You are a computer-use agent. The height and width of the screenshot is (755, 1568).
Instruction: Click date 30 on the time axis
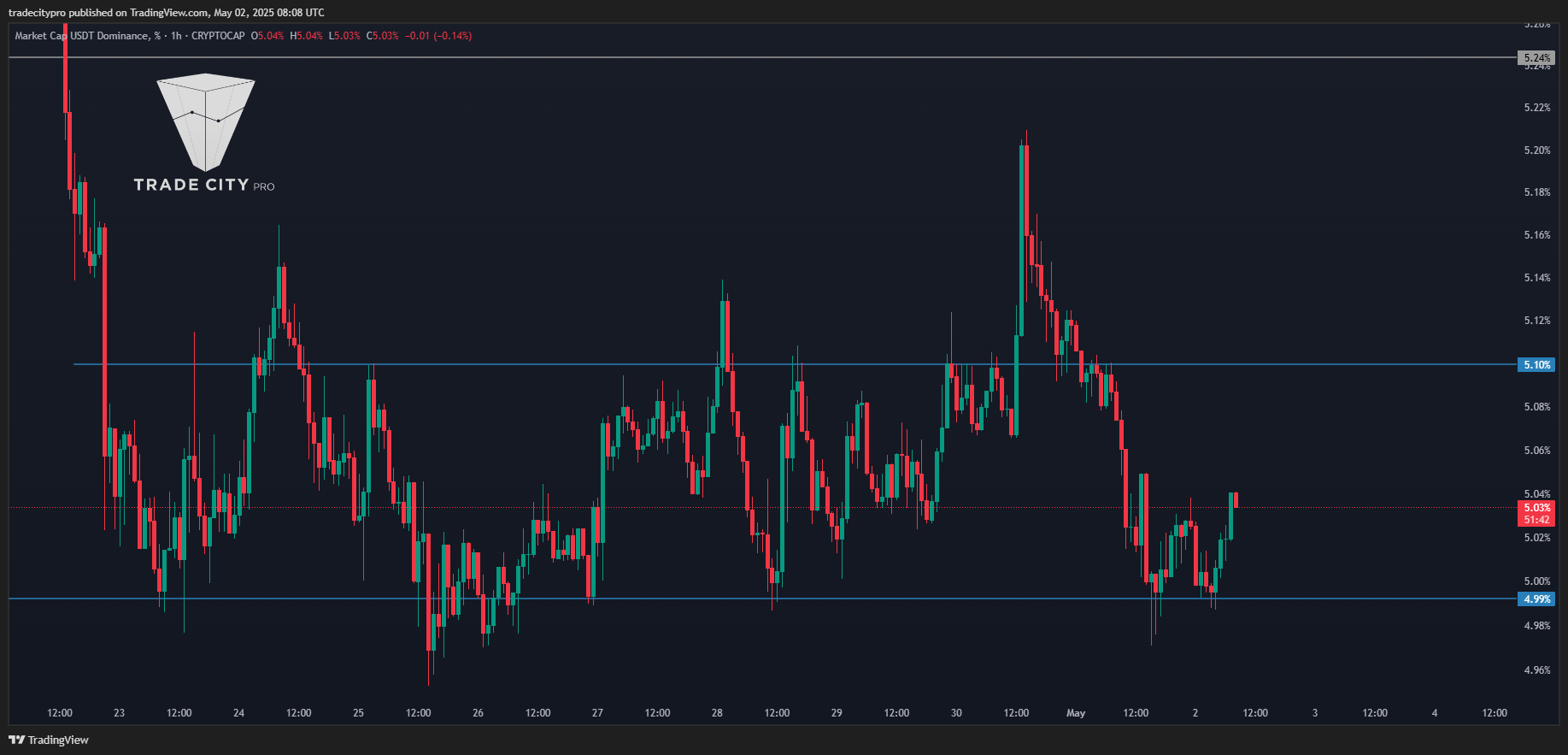(x=956, y=713)
